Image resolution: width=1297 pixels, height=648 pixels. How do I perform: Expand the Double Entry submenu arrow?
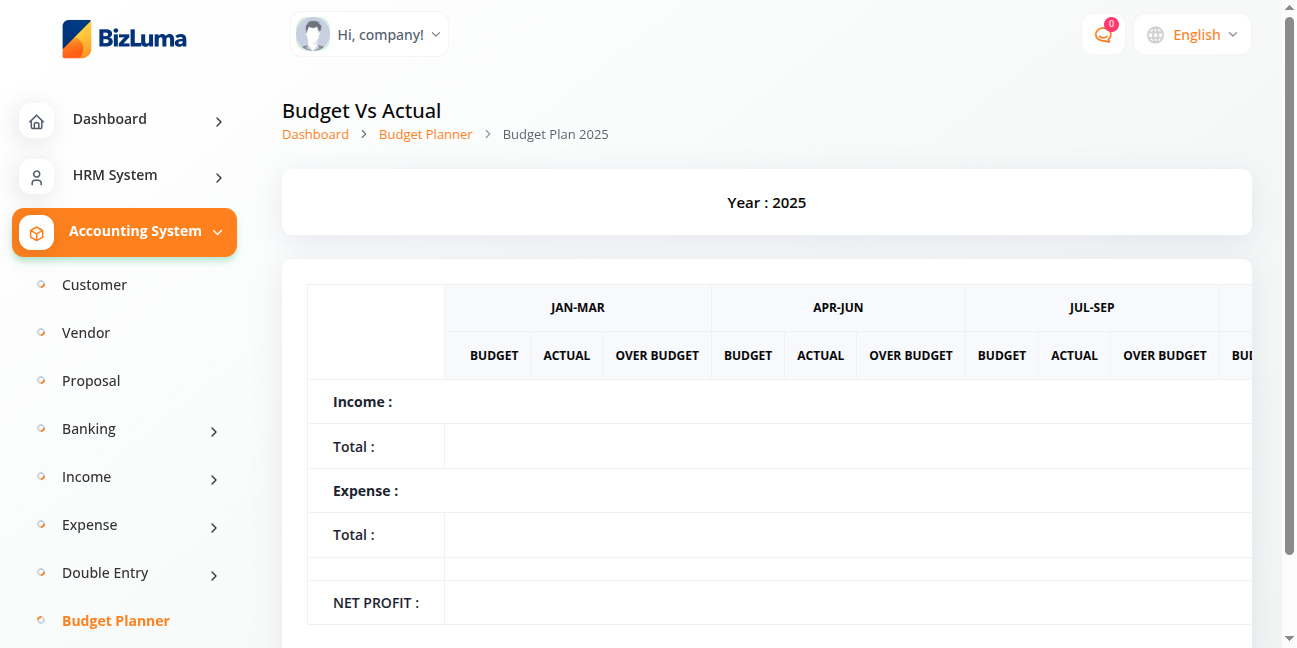[213, 576]
